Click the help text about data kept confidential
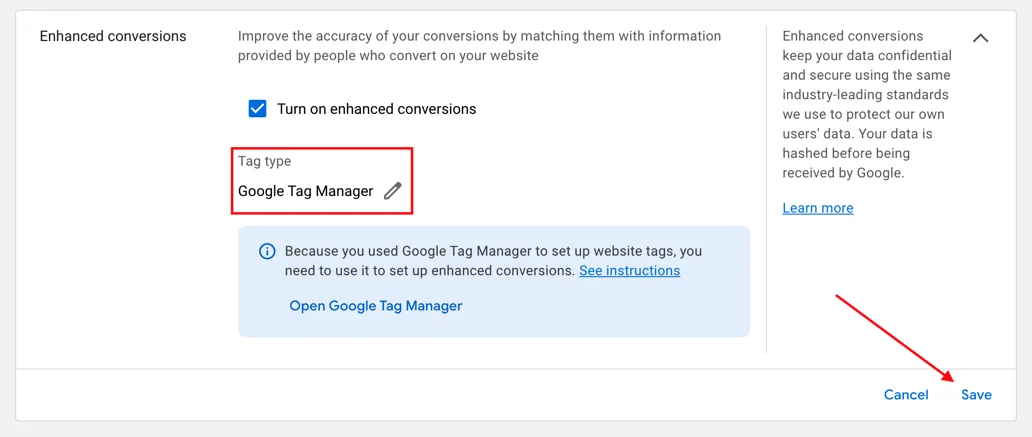 (866, 75)
